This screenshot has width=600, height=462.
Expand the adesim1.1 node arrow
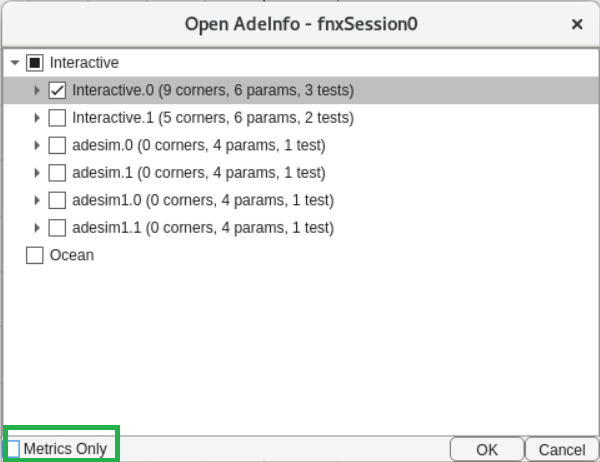37,228
